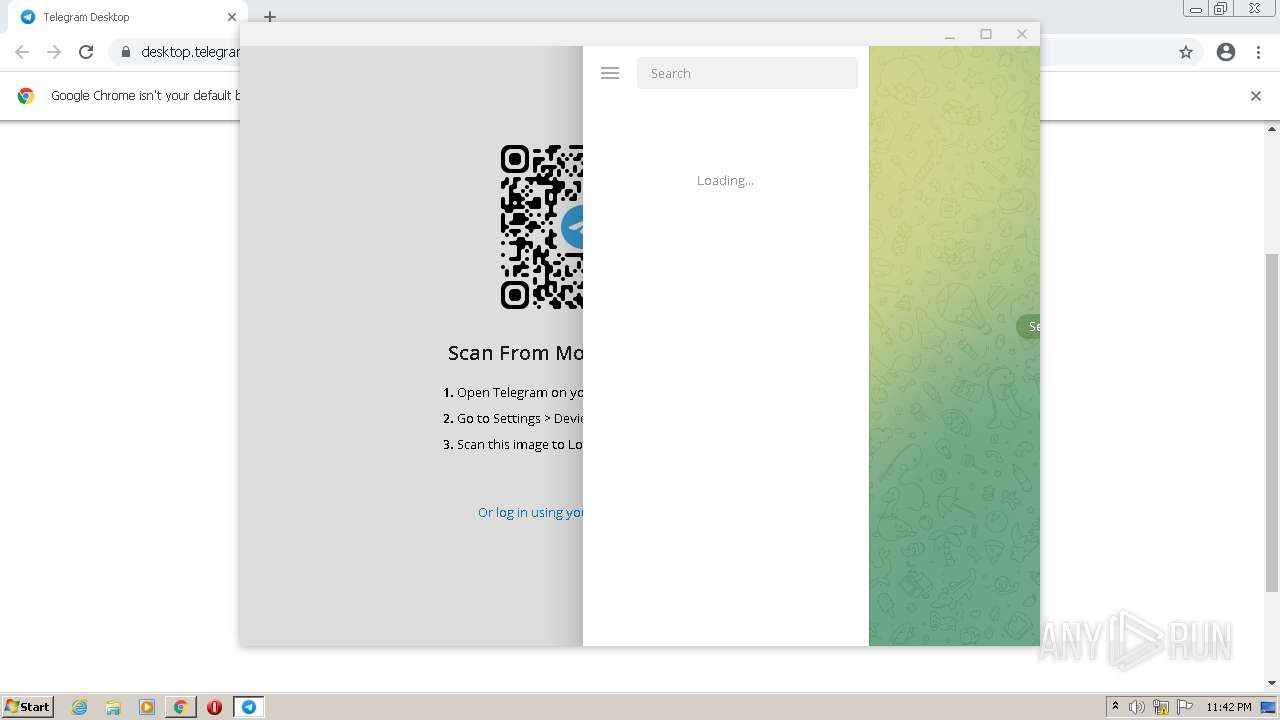Screen dimensions: 1280x720
Task: Open network status tray icon
Action: click(1161, 707)
